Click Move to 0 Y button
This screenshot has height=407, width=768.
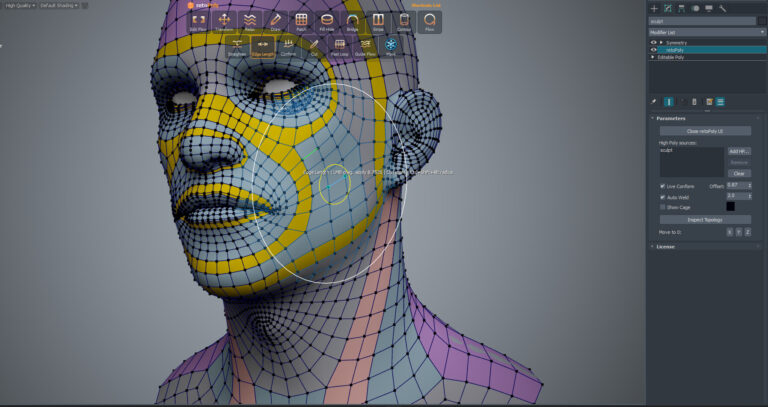[739, 232]
